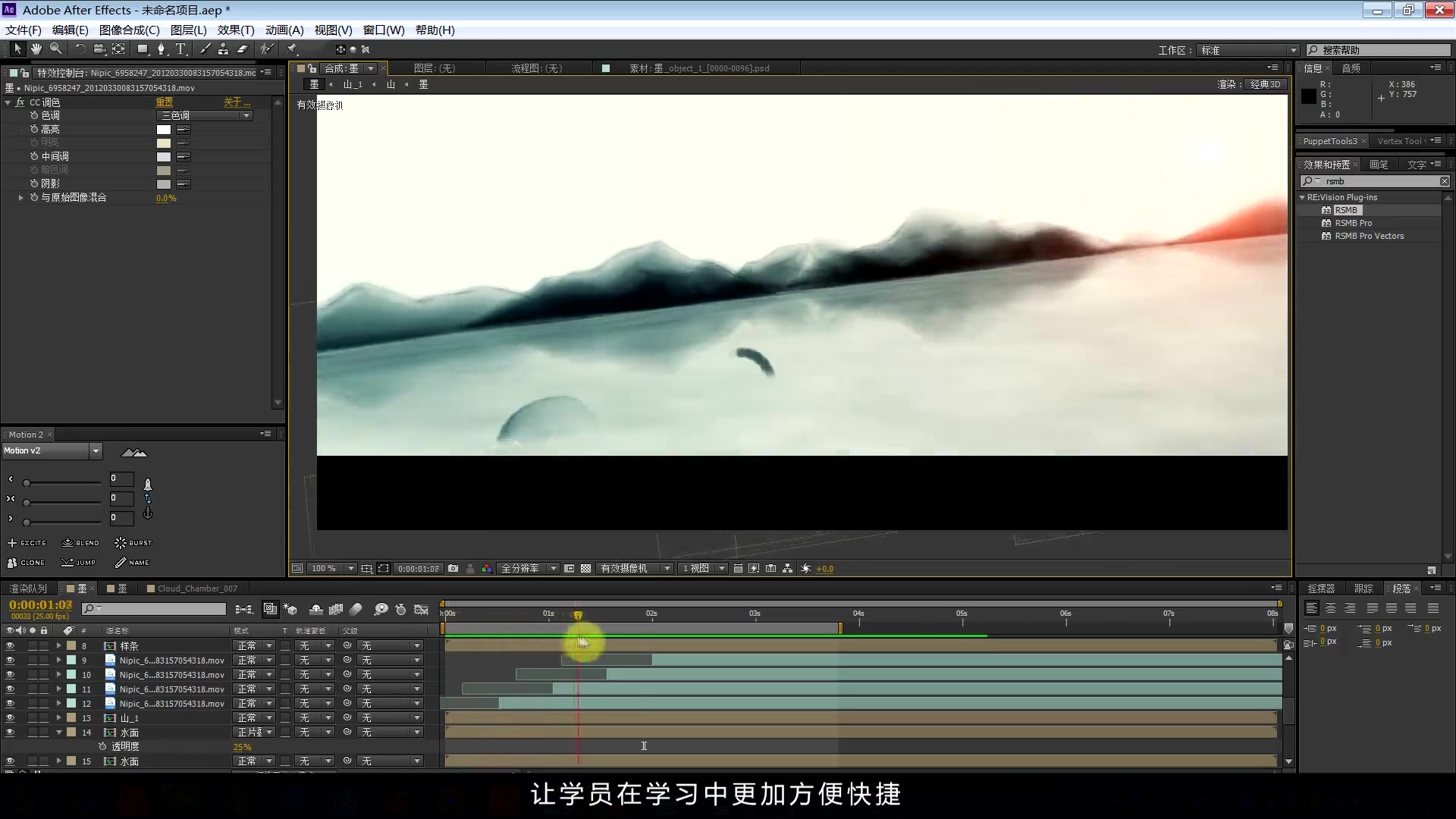Select the Puppet Pin tool
This screenshot has width=1456, height=819.
[x=291, y=49]
